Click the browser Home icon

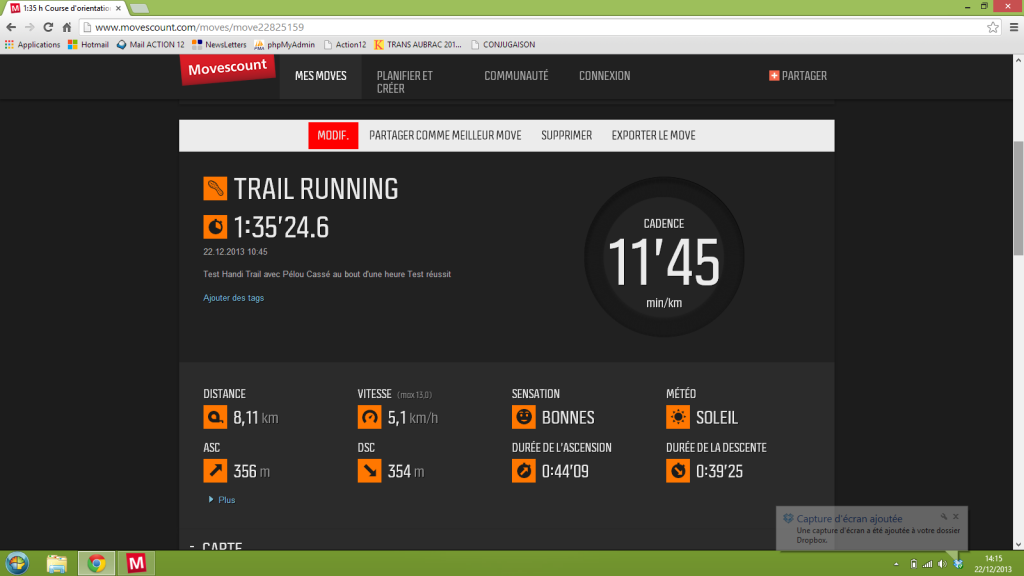(67, 27)
